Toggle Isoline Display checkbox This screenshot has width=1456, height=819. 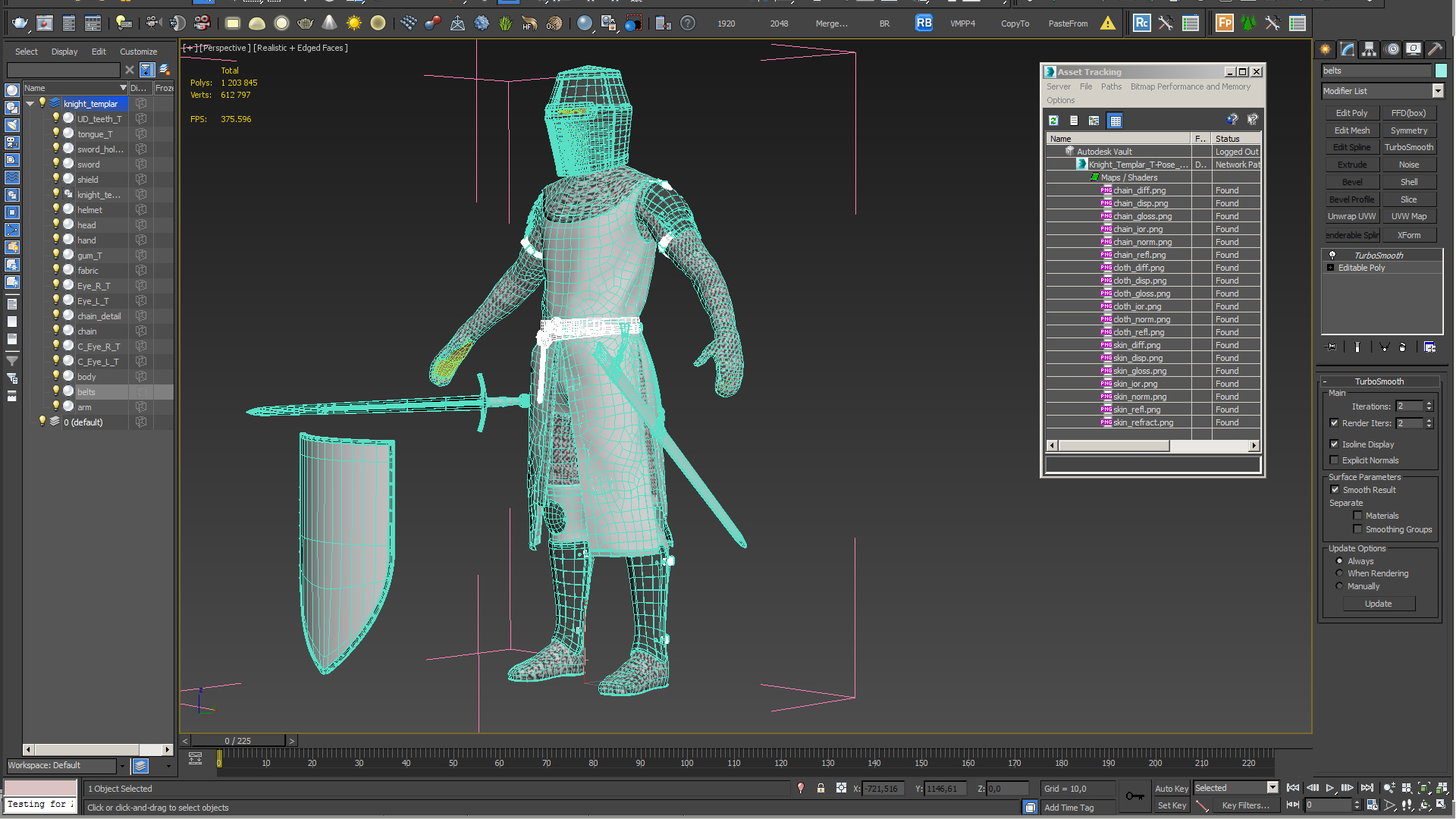click(x=1334, y=444)
